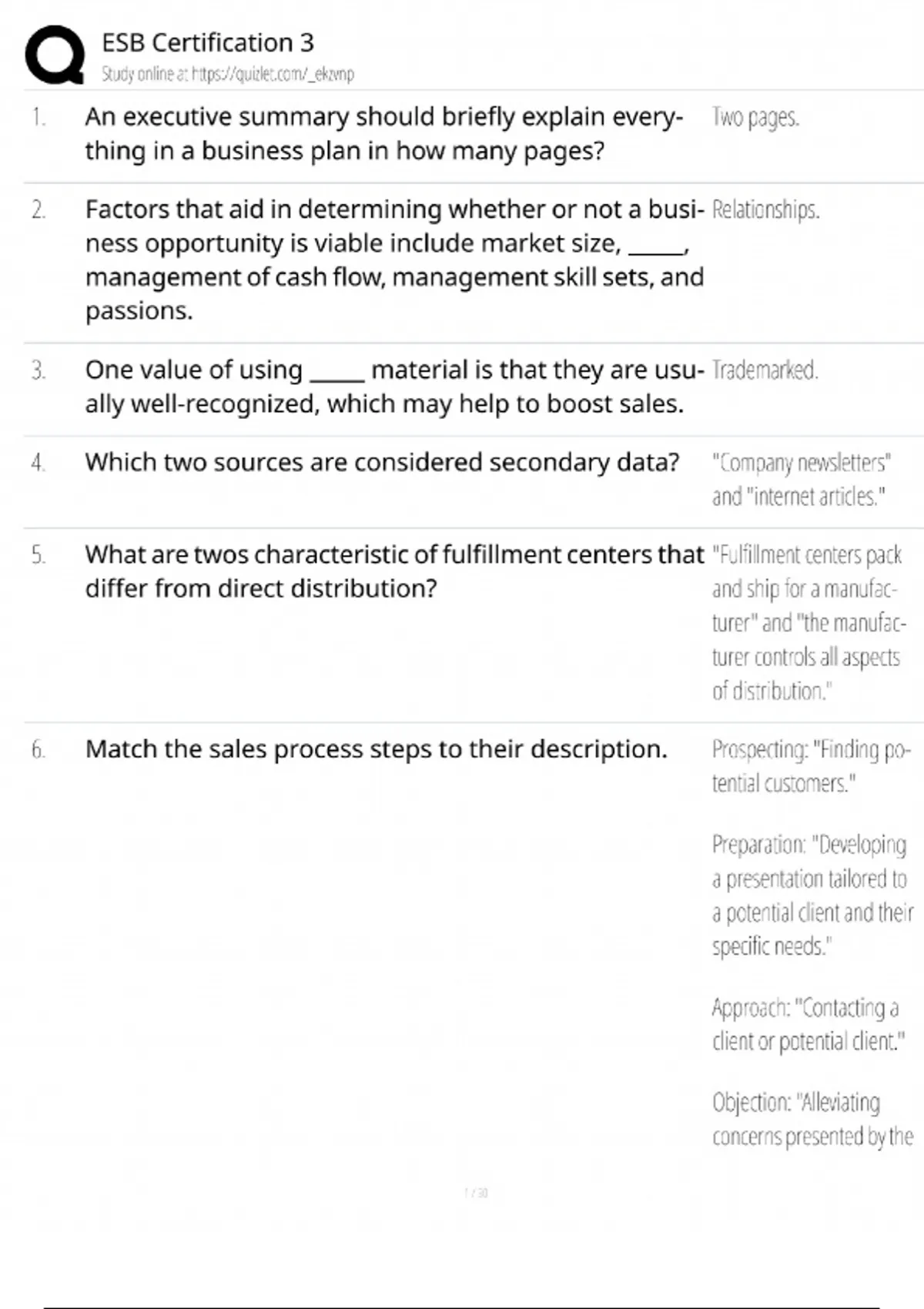Click the "Trademarked." answer
The image size is (924, 1309).
coord(765,370)
